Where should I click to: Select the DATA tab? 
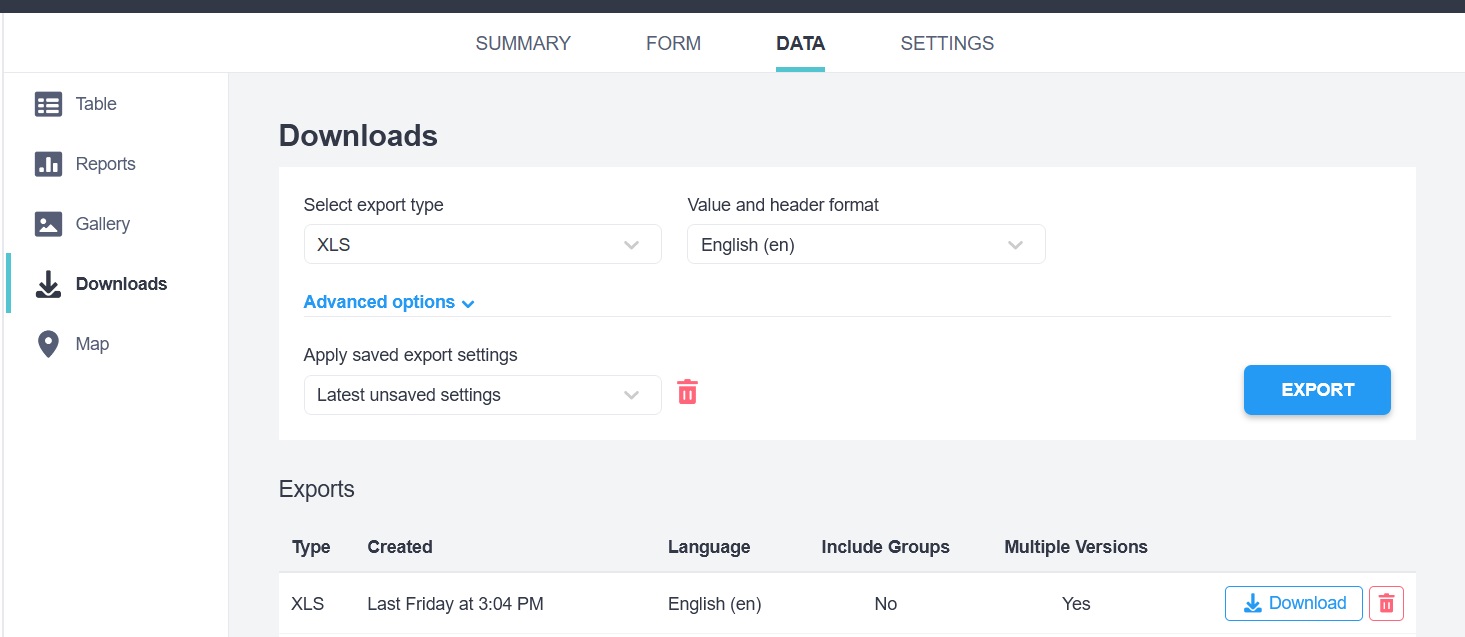coord(800,43)
